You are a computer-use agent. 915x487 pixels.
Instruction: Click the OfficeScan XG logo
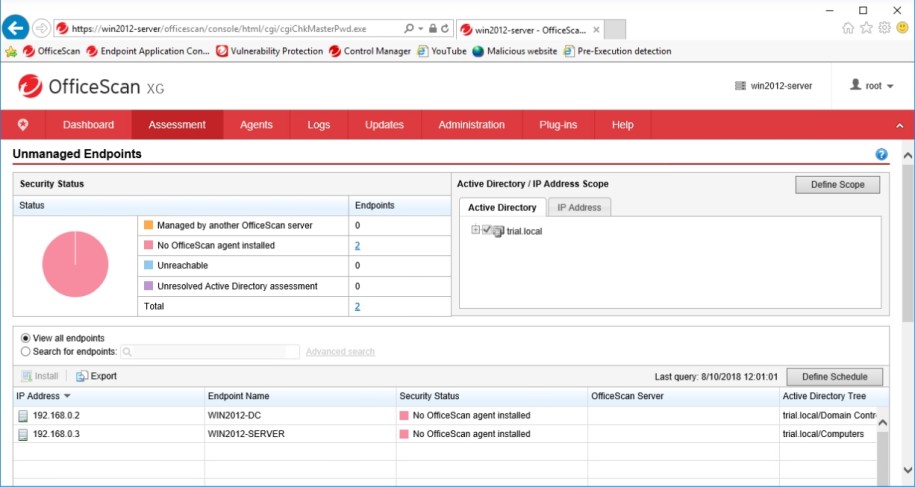pos(91,87)
